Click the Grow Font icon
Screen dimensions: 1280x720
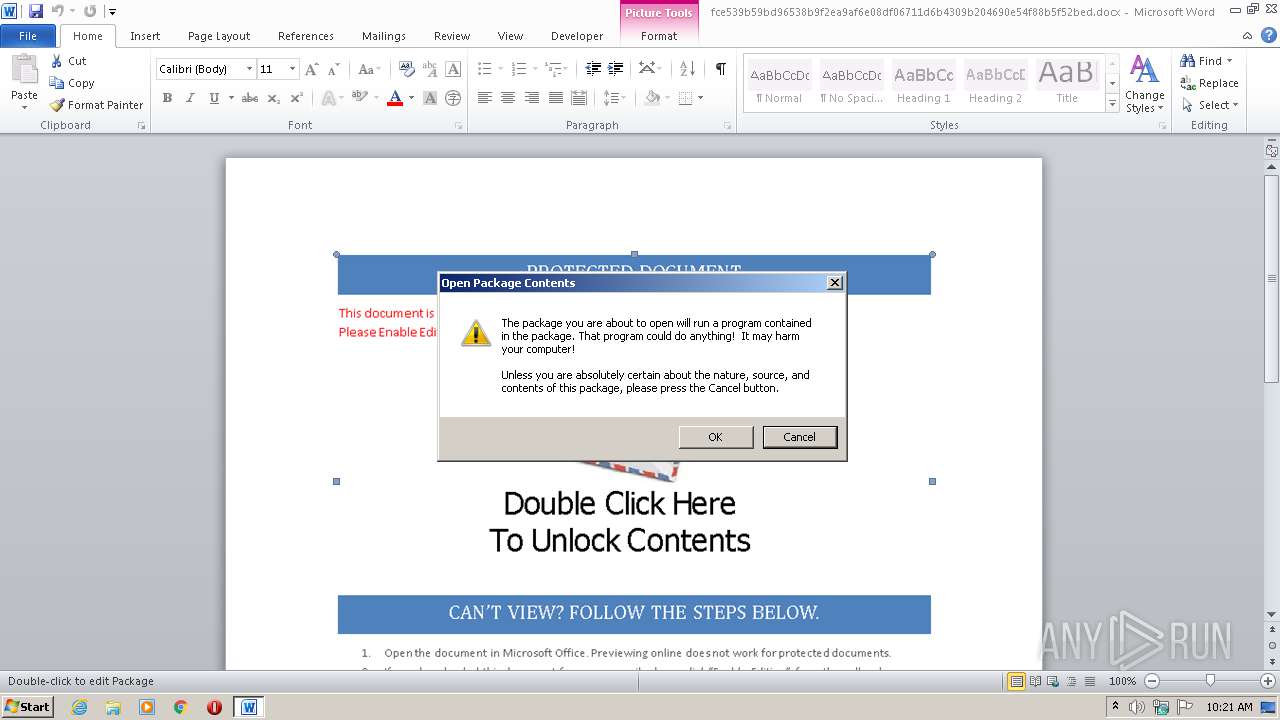coord(312,69)
